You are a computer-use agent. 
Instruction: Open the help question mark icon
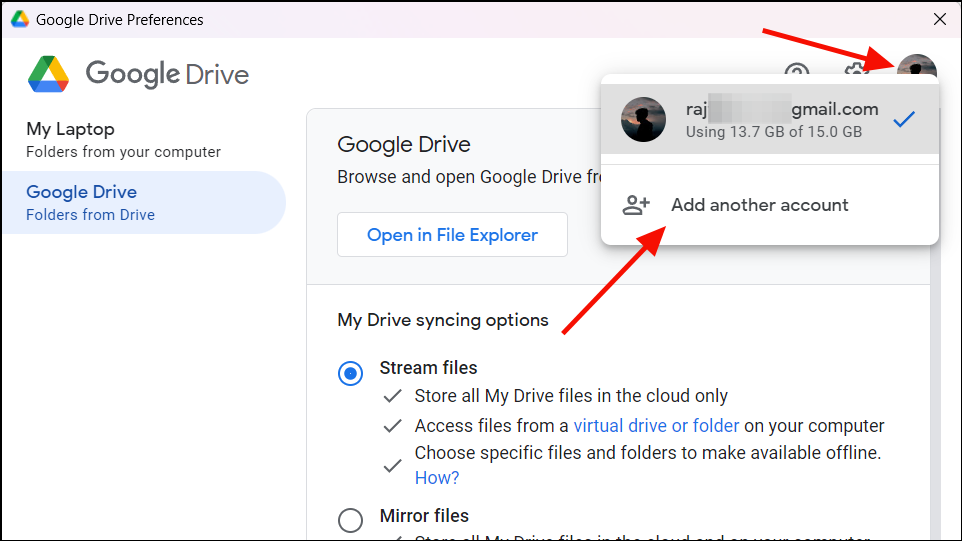coord(796,68)
